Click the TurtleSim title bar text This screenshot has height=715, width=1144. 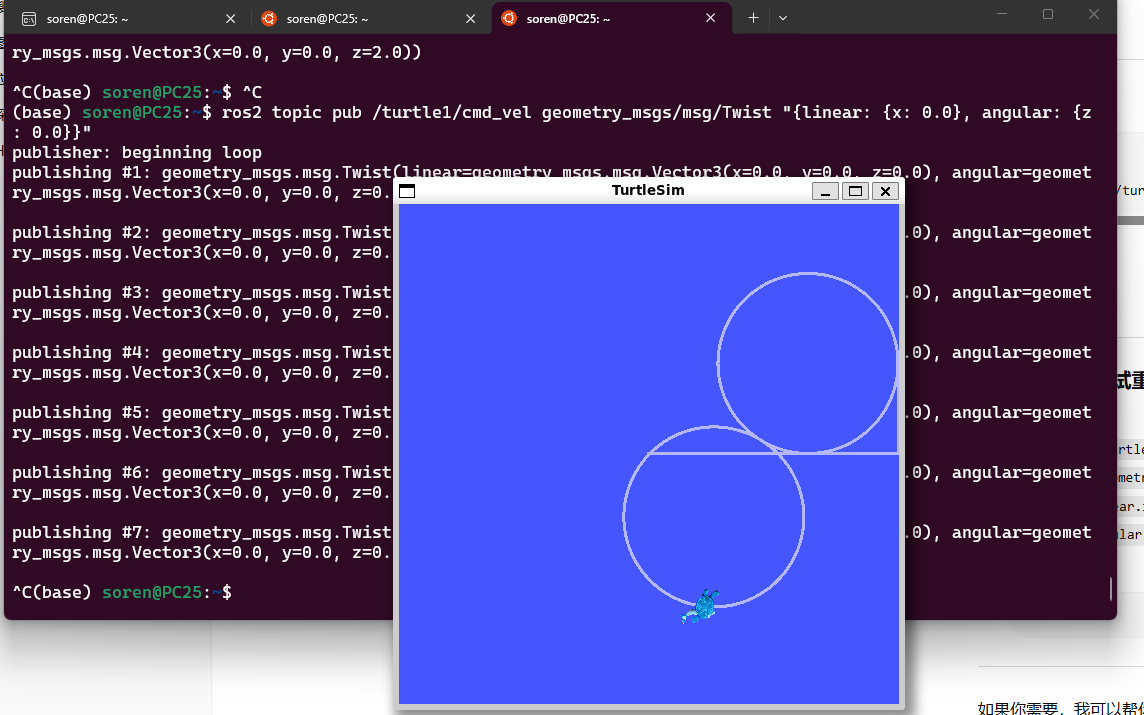coord(648,190)
